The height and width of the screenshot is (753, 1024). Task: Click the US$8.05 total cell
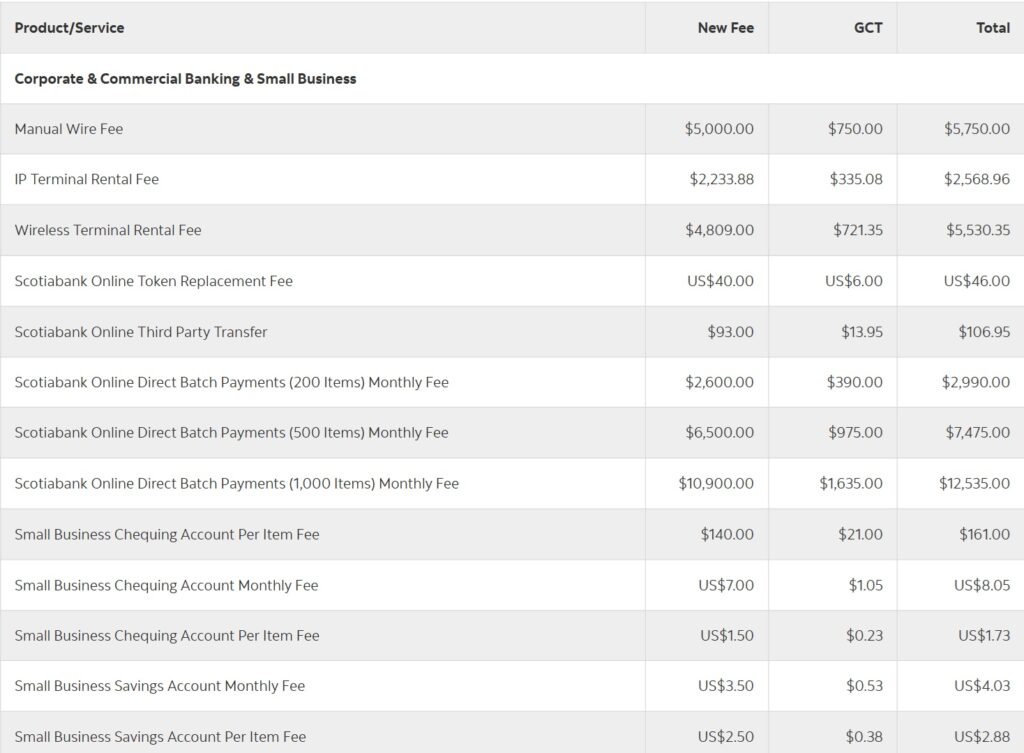point(982,585)
